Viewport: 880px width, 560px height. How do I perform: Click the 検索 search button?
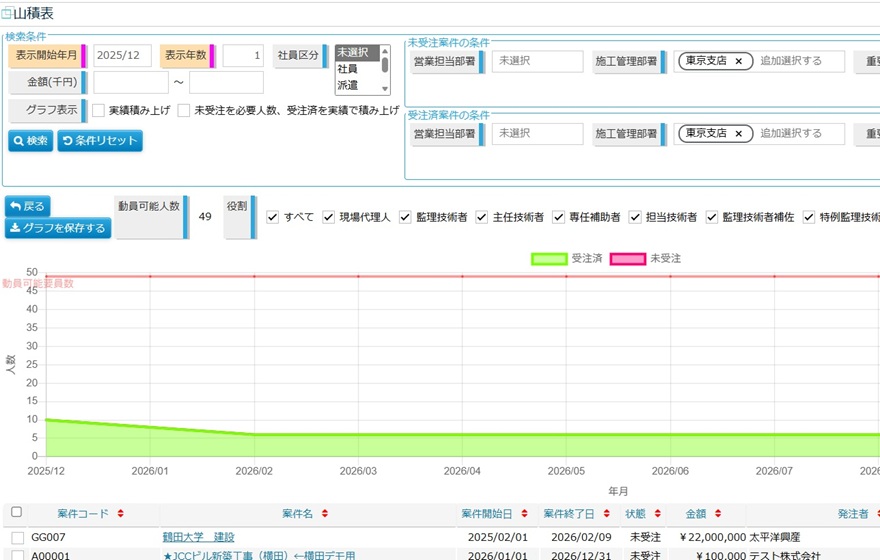[x=30, y=141]
